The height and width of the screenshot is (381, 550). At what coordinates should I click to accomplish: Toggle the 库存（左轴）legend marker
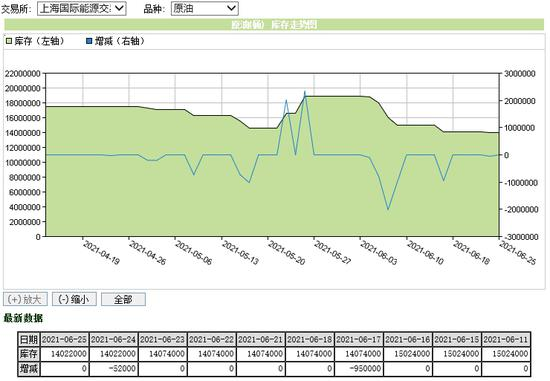9,41
